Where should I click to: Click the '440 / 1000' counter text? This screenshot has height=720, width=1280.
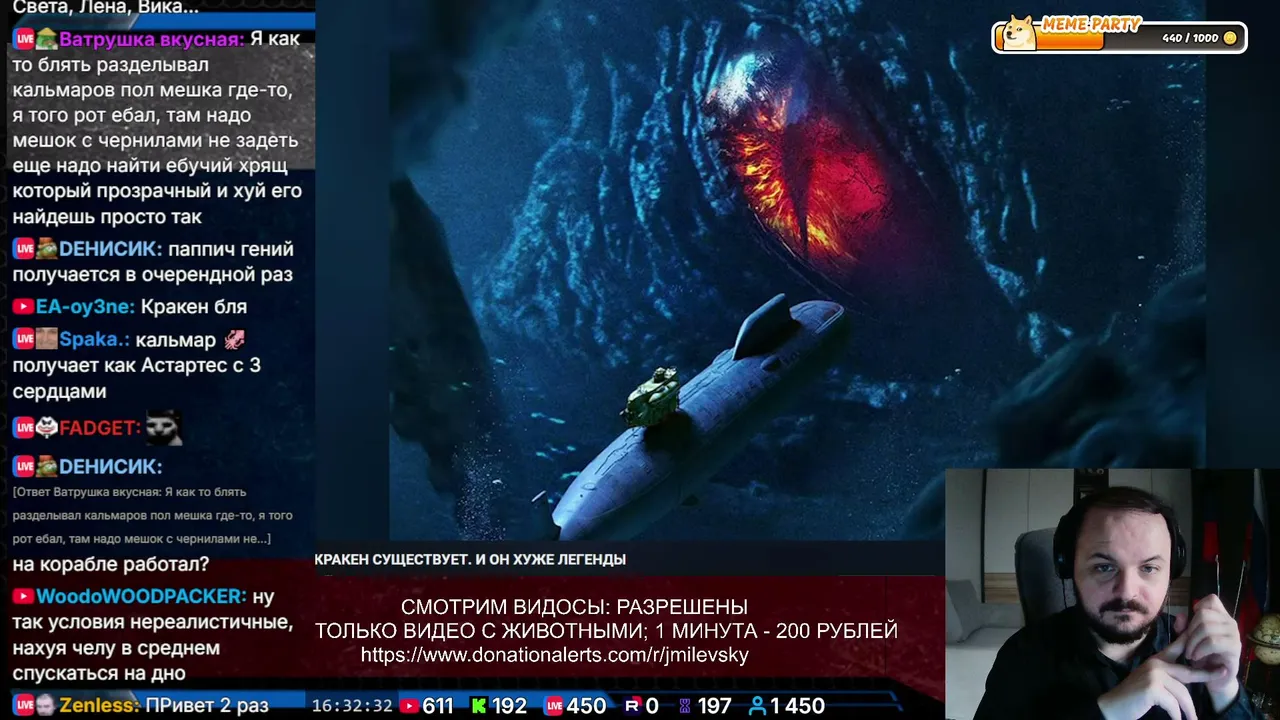(1190, 38)
